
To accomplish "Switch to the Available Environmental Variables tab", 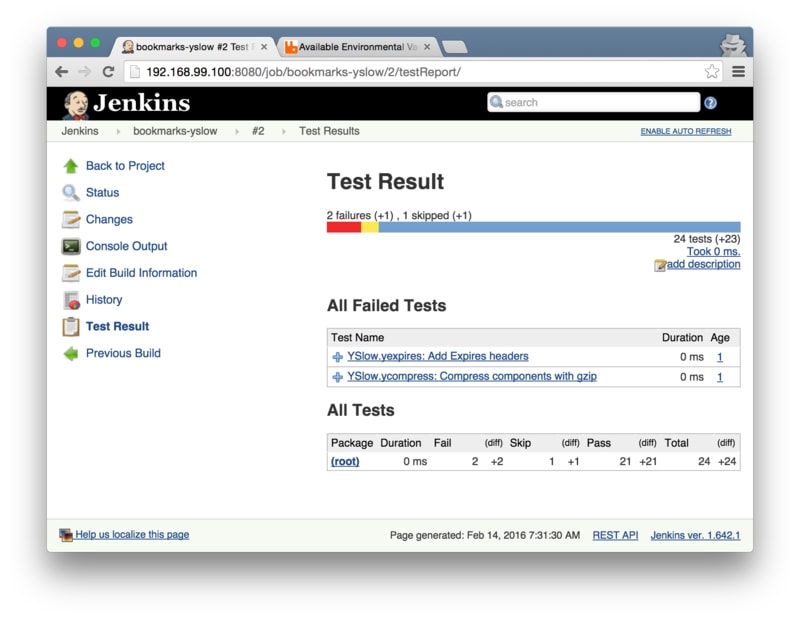I will 355,47.
